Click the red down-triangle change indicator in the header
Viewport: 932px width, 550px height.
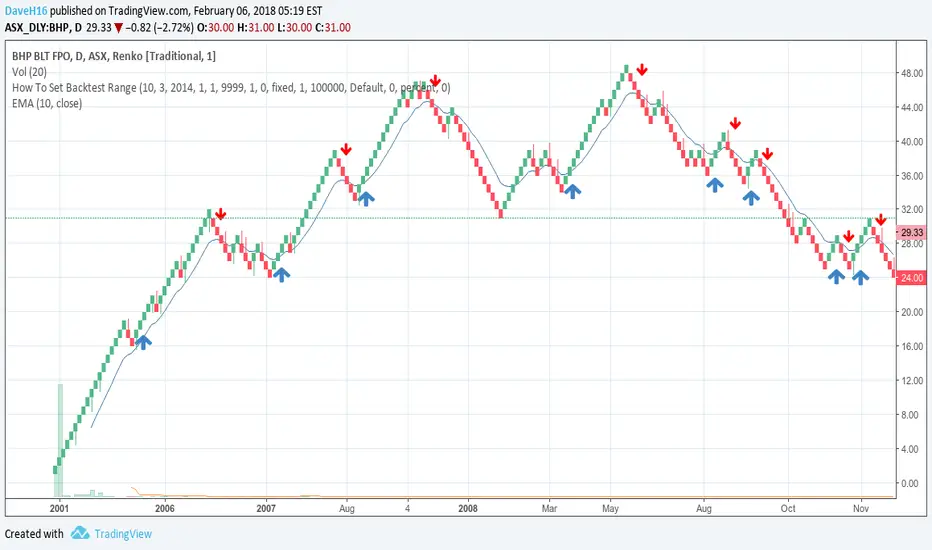[118, 28]
